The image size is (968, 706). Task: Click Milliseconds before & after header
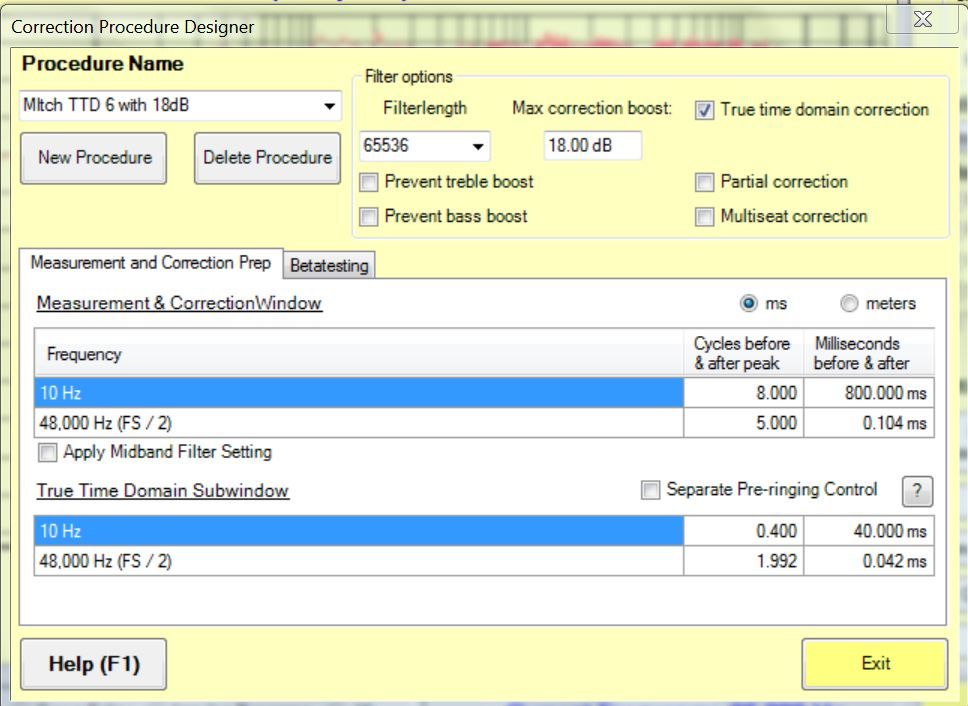869,354
